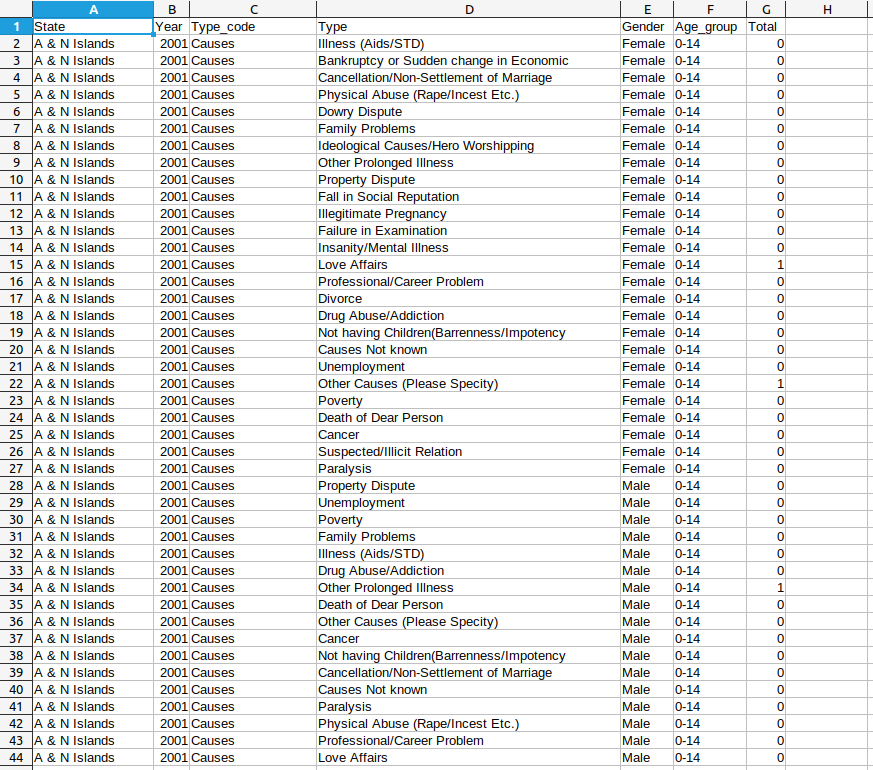The height and width of the screenshot is (770, 873).
Task: Click the 'Paralysis' cell in row 27
Action: 467,469
